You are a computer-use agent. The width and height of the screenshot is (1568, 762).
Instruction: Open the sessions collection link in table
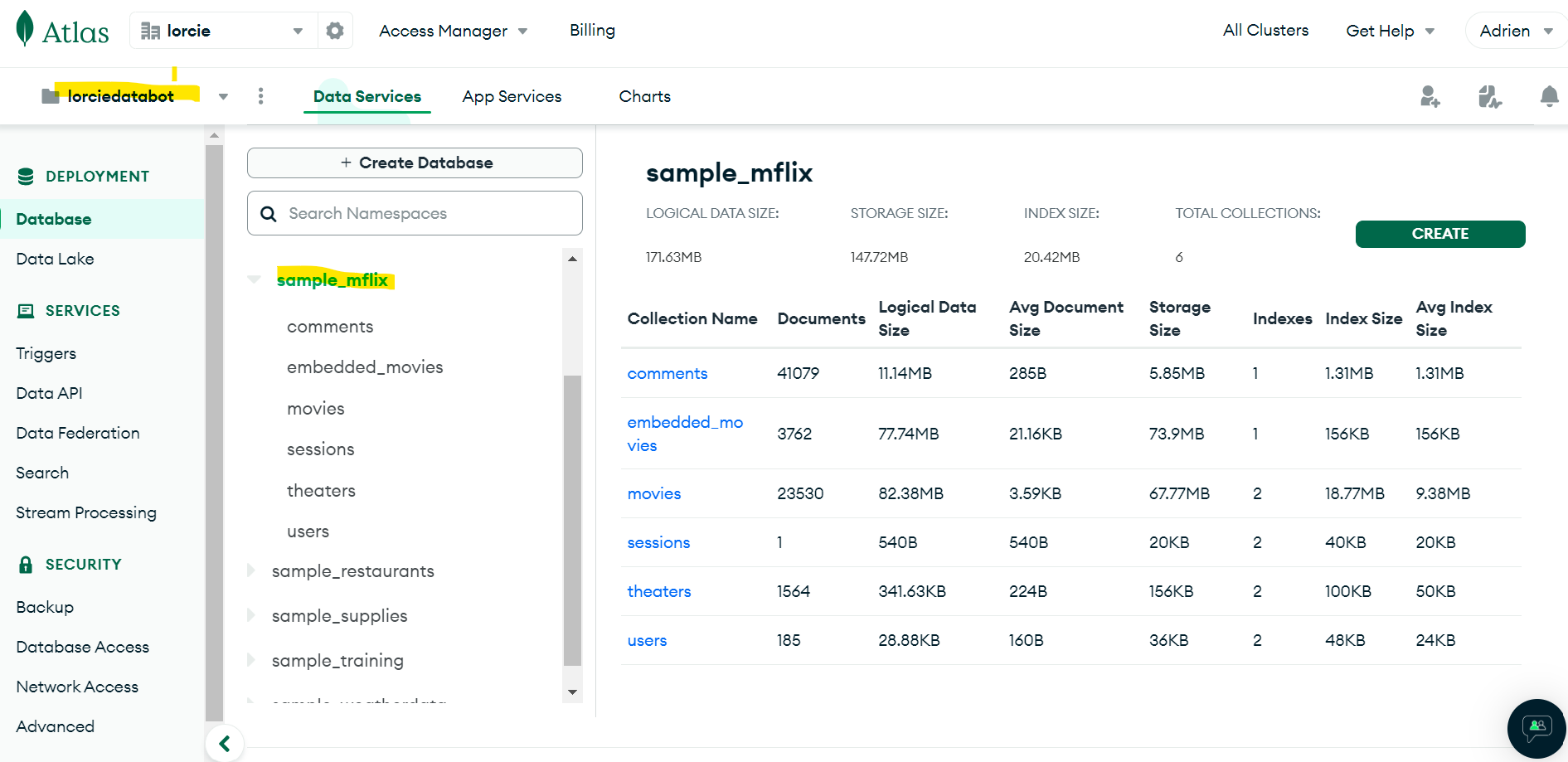point(658,542)
